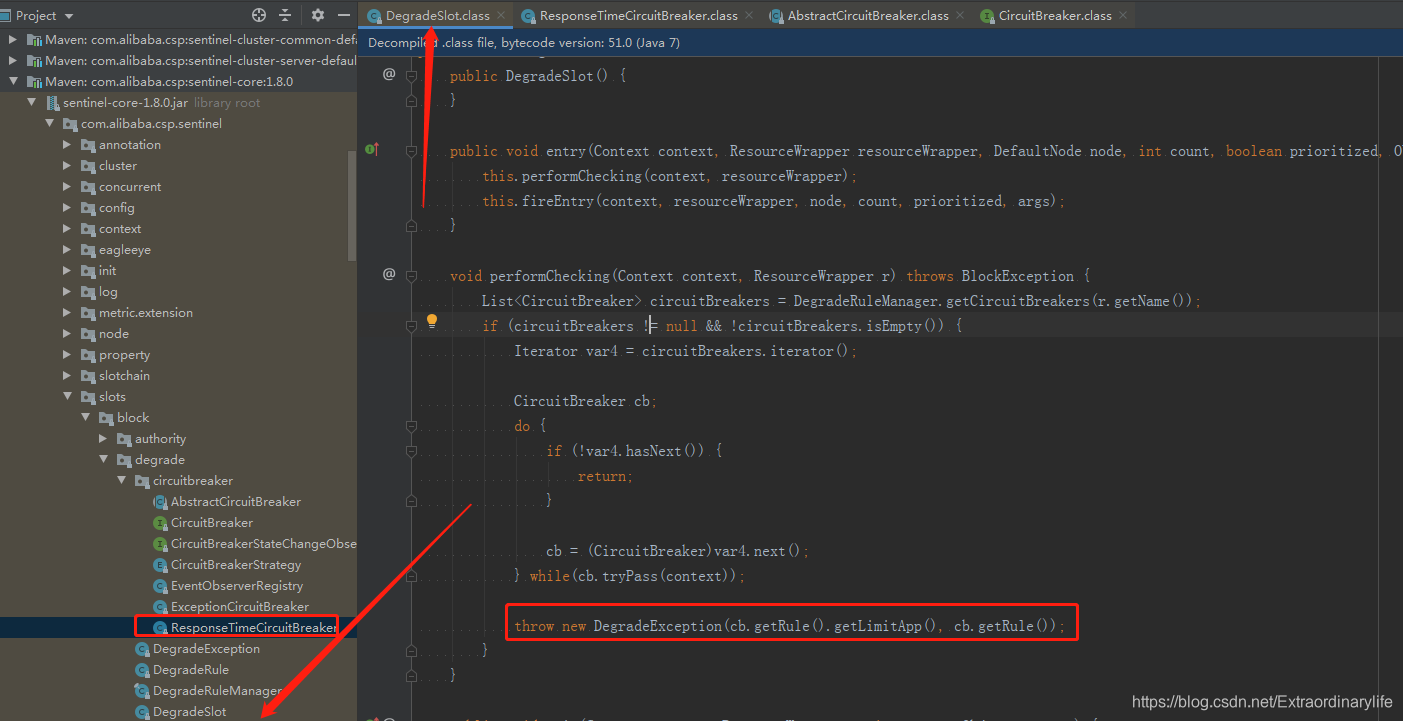Screen dimensions: 1403x721
Task: Close the ResponseTimeCircuitBreaker.class tab
Action: [750, 16]
